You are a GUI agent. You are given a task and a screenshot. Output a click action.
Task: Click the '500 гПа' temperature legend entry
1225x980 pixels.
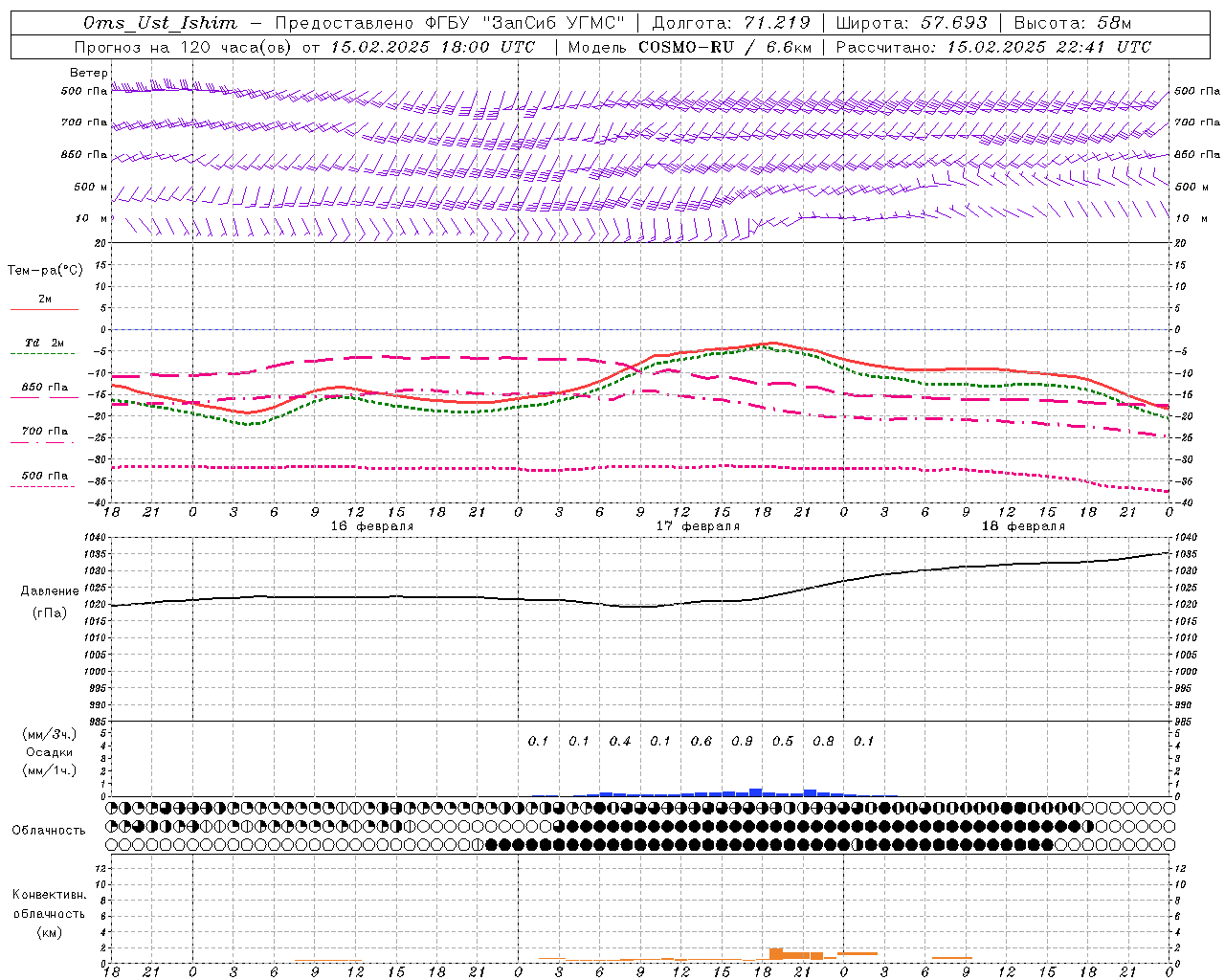coord(45,475)
